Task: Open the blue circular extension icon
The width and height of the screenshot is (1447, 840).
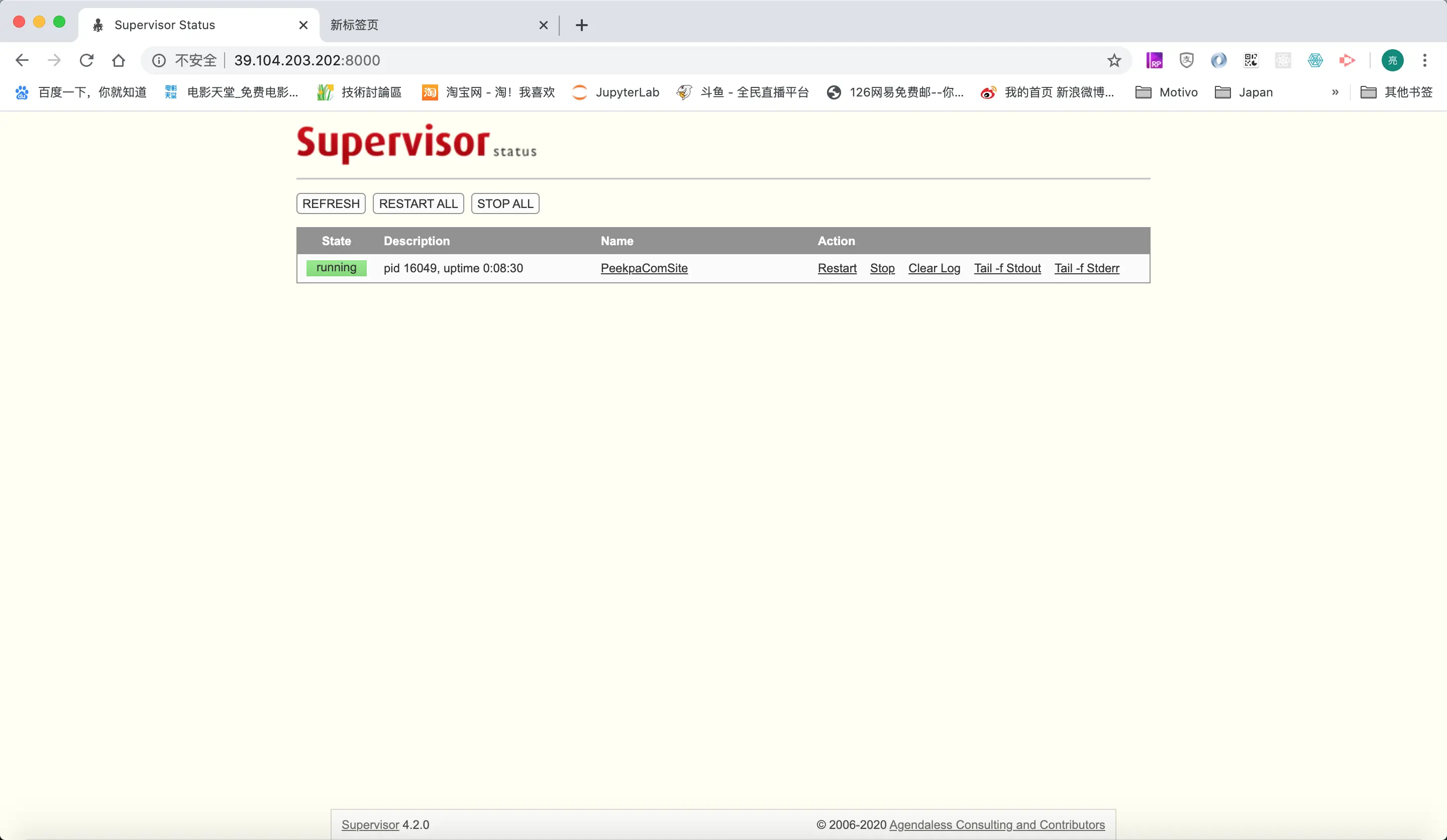Action: click(1218, 60)
